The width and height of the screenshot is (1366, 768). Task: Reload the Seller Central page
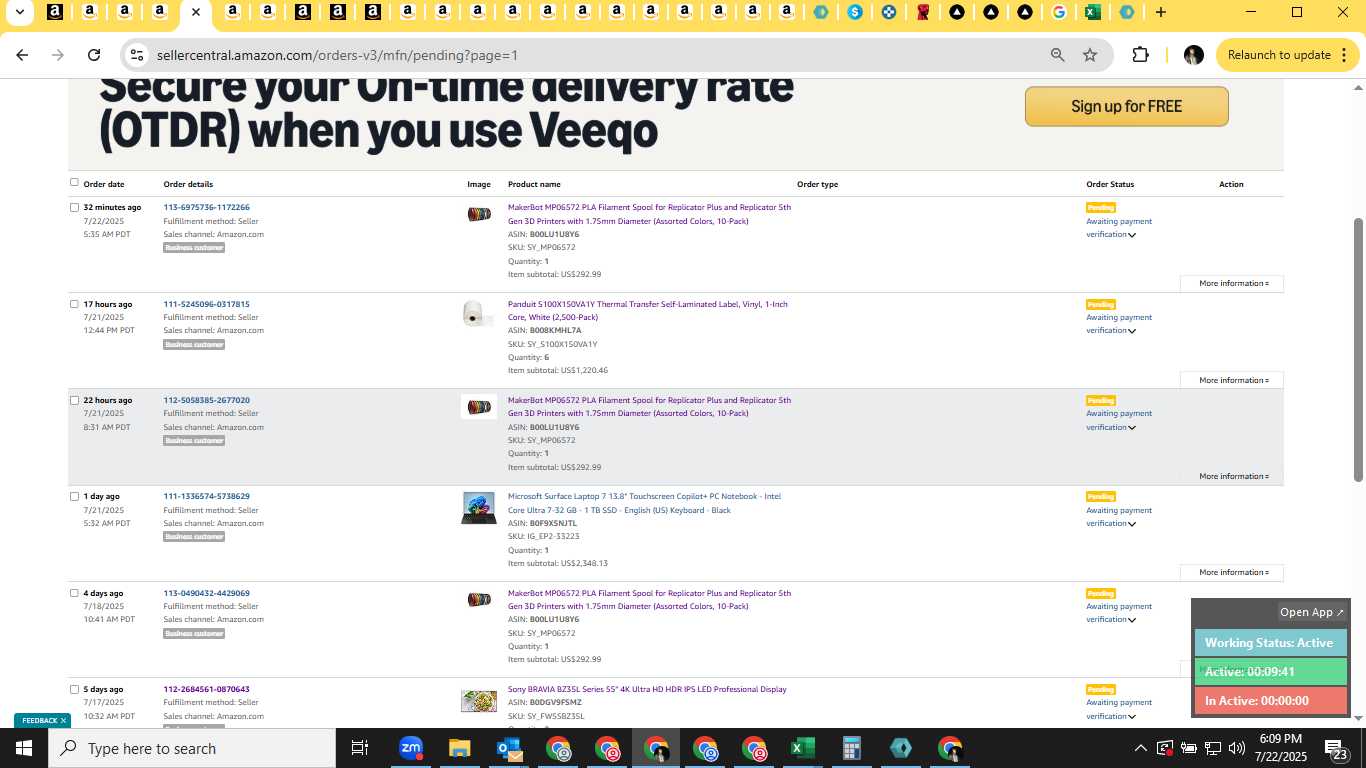click(x=94, y=55)
